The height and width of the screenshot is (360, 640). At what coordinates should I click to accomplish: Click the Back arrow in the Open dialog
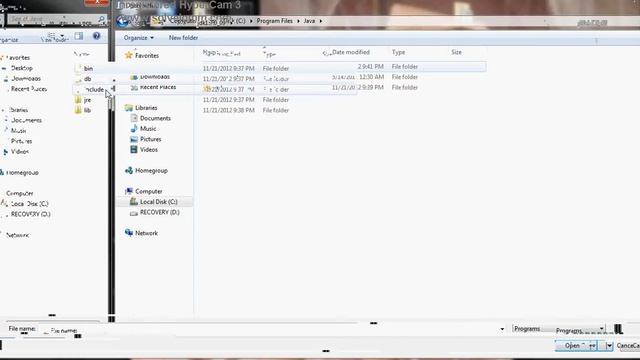pos(122,21)
